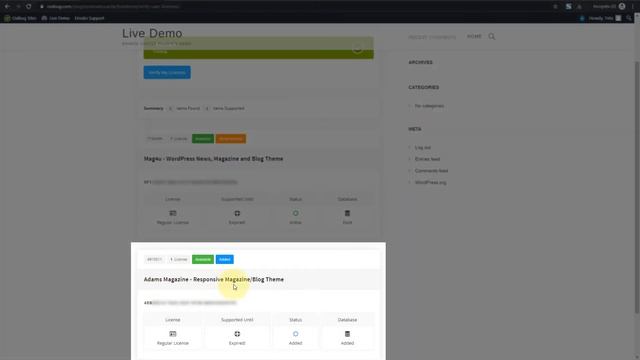Click Added status circle in Adams card
Screen dimensions: 640x360
(296, 334)
